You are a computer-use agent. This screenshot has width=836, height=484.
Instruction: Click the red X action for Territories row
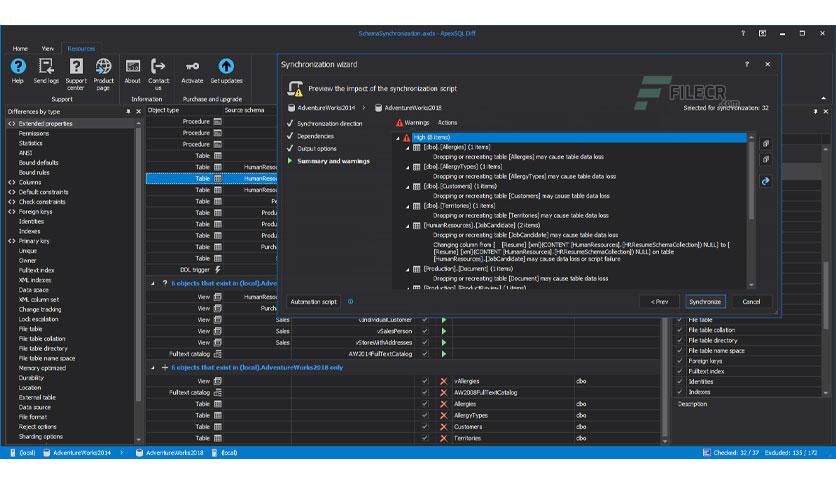pos(443,438)
